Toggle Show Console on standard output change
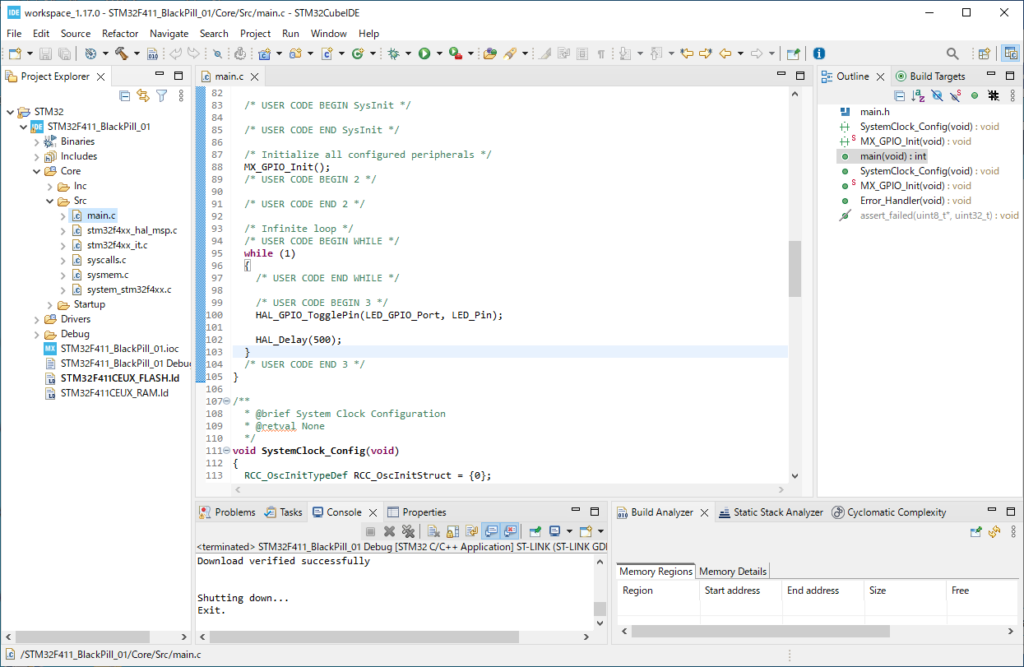 pos(491,531)
